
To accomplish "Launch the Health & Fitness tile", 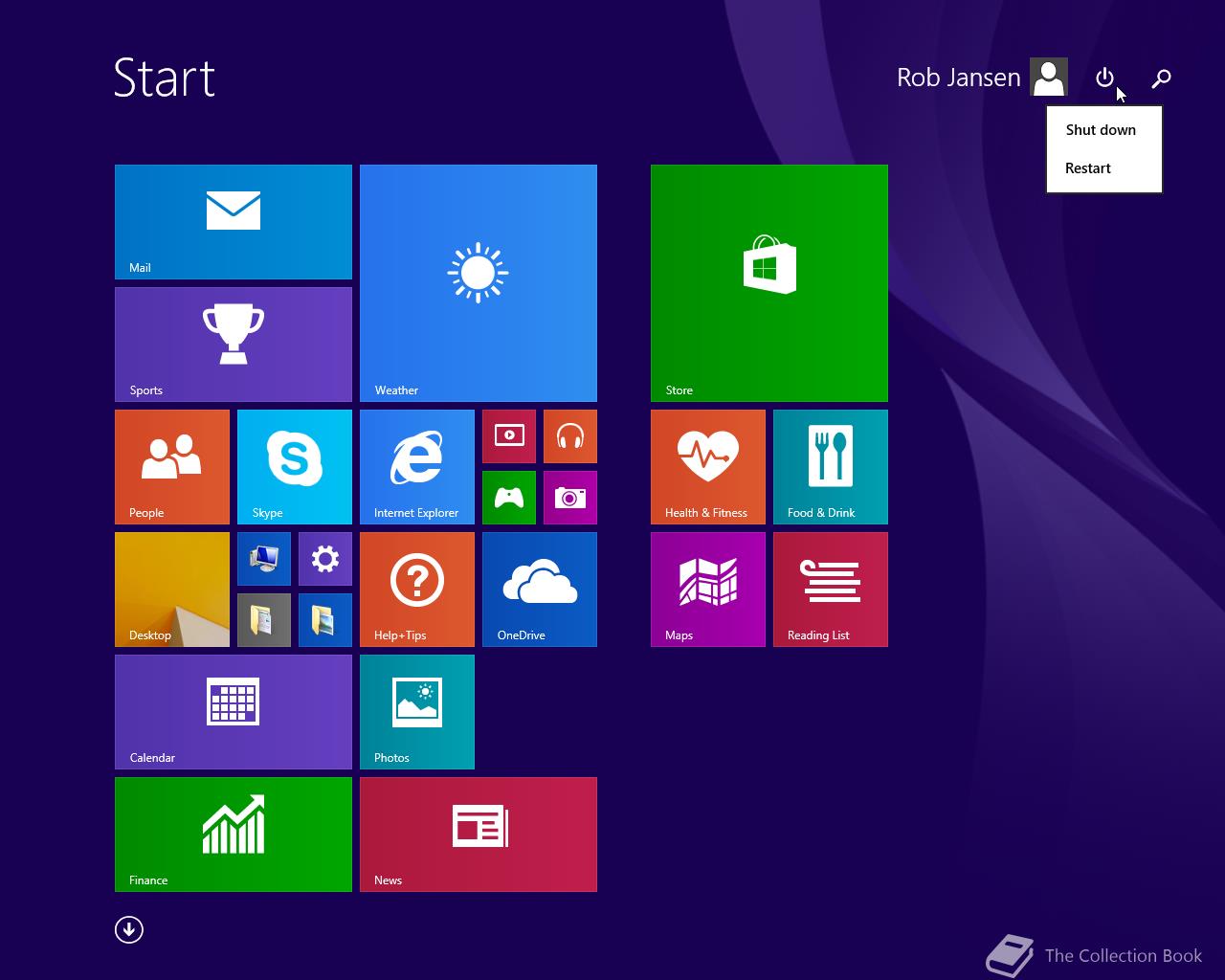I will click(x=708, y=467).
